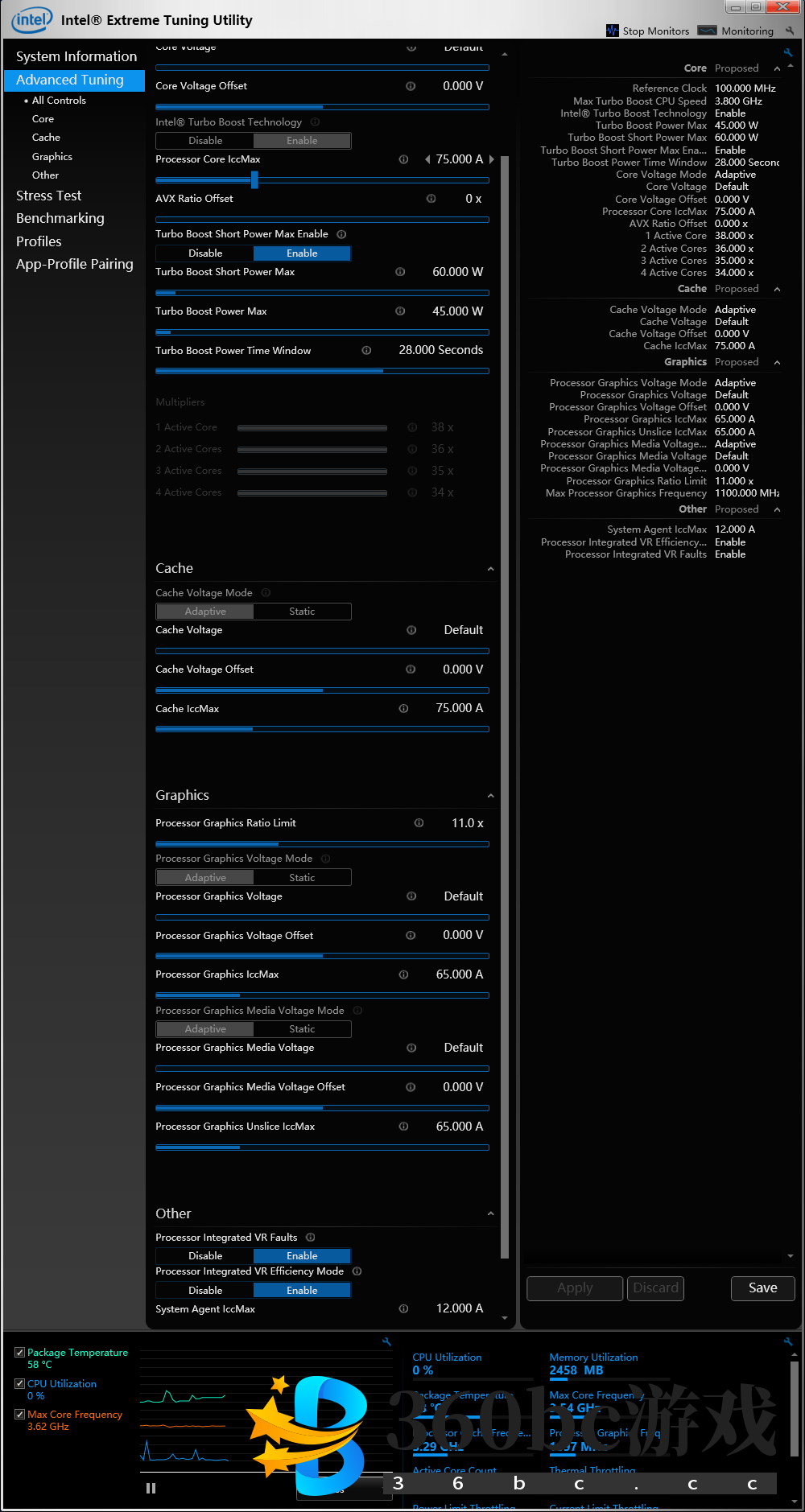The width and height of the screenshot is (805, 1512).
Task: Click info icon beside Cache IccMax
Action: tap(403, 708)
